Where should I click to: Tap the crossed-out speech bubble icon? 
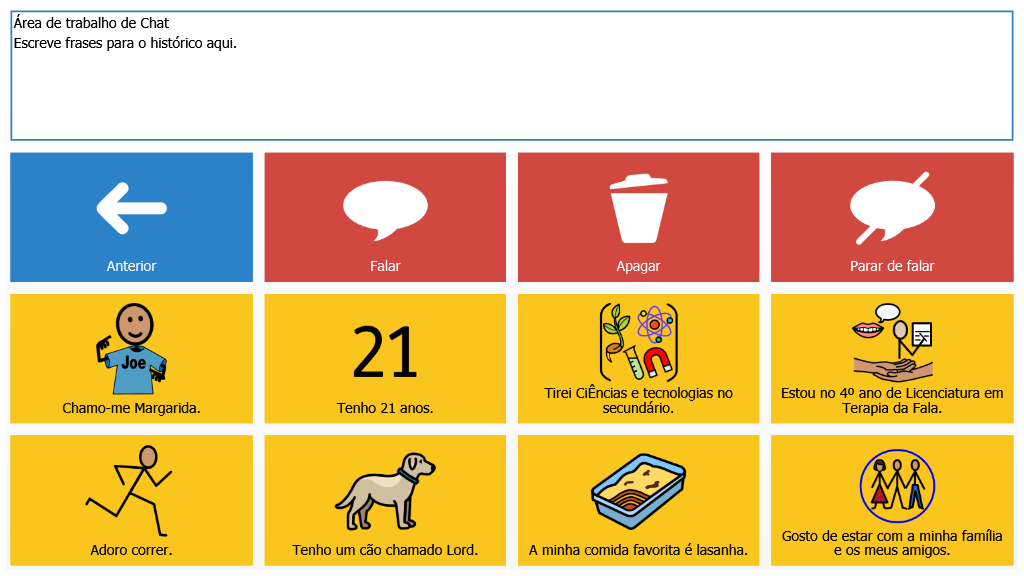click(x=891, y=209)
